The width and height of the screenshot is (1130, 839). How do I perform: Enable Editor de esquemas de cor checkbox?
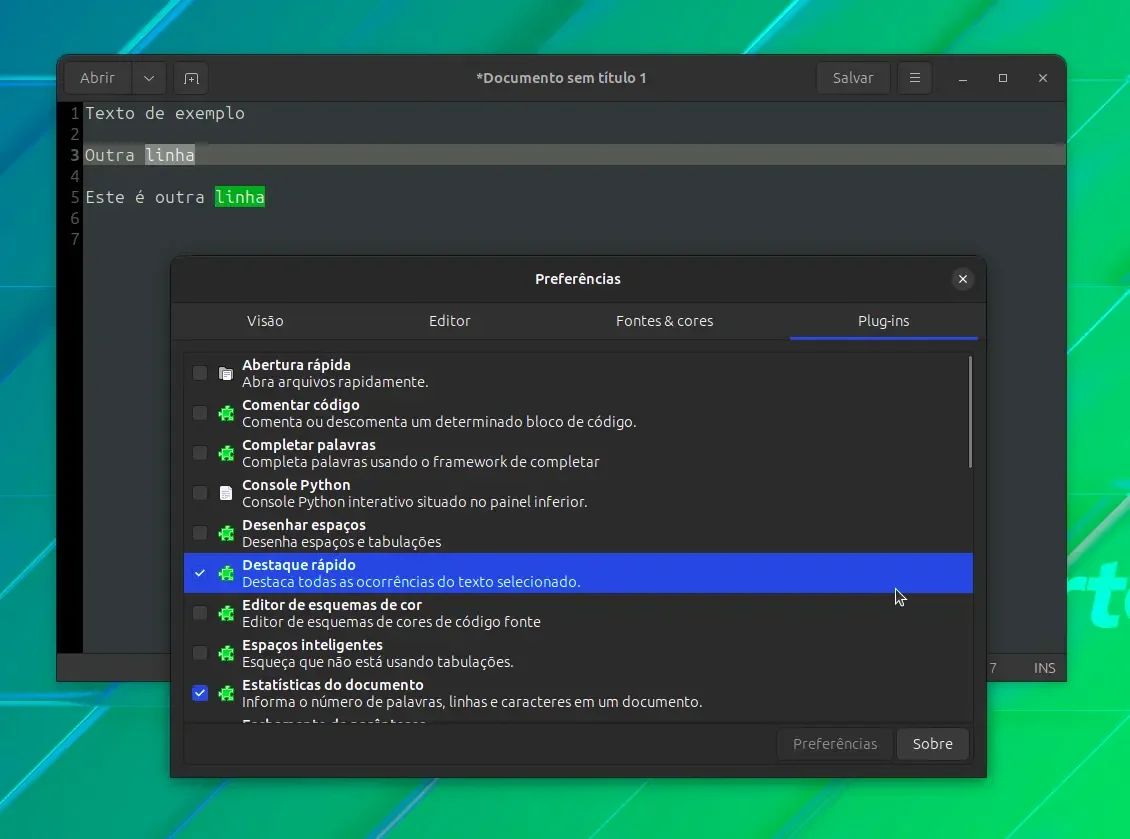click(200, 613)
